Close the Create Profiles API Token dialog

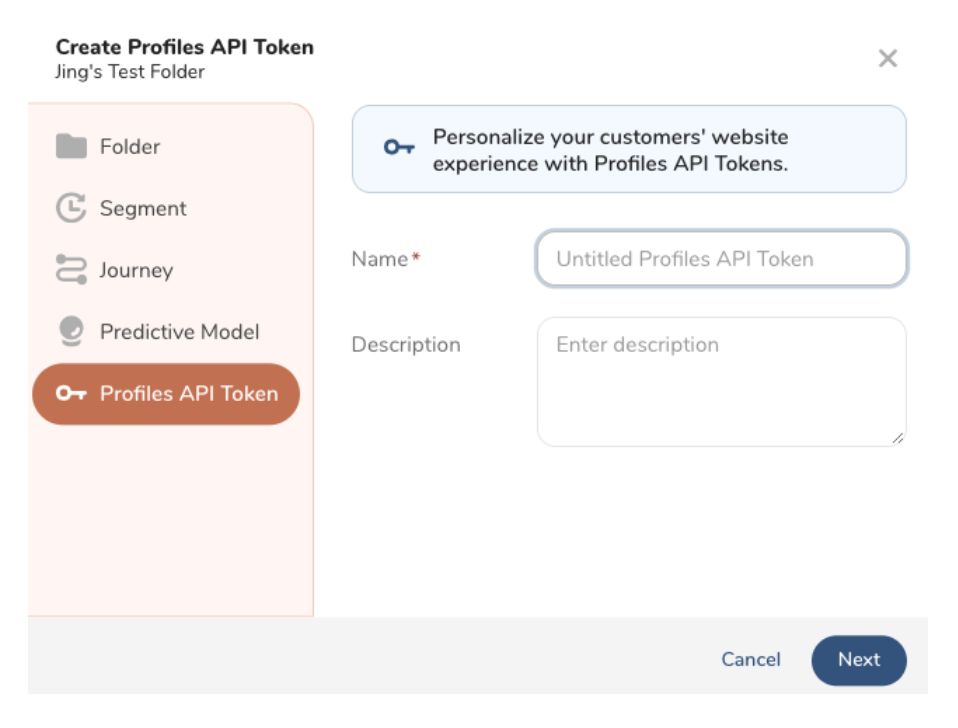887,59
